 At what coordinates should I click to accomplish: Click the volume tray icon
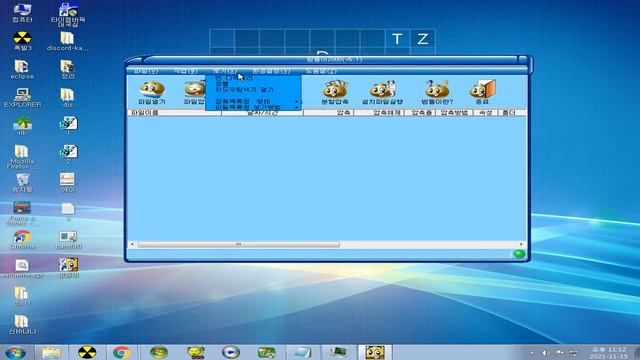point(545,353)
